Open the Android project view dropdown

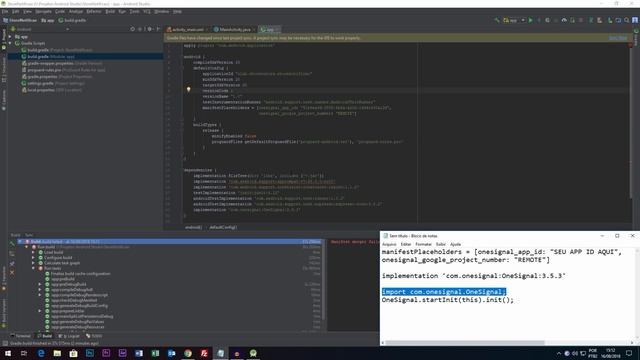click(40, 29)
